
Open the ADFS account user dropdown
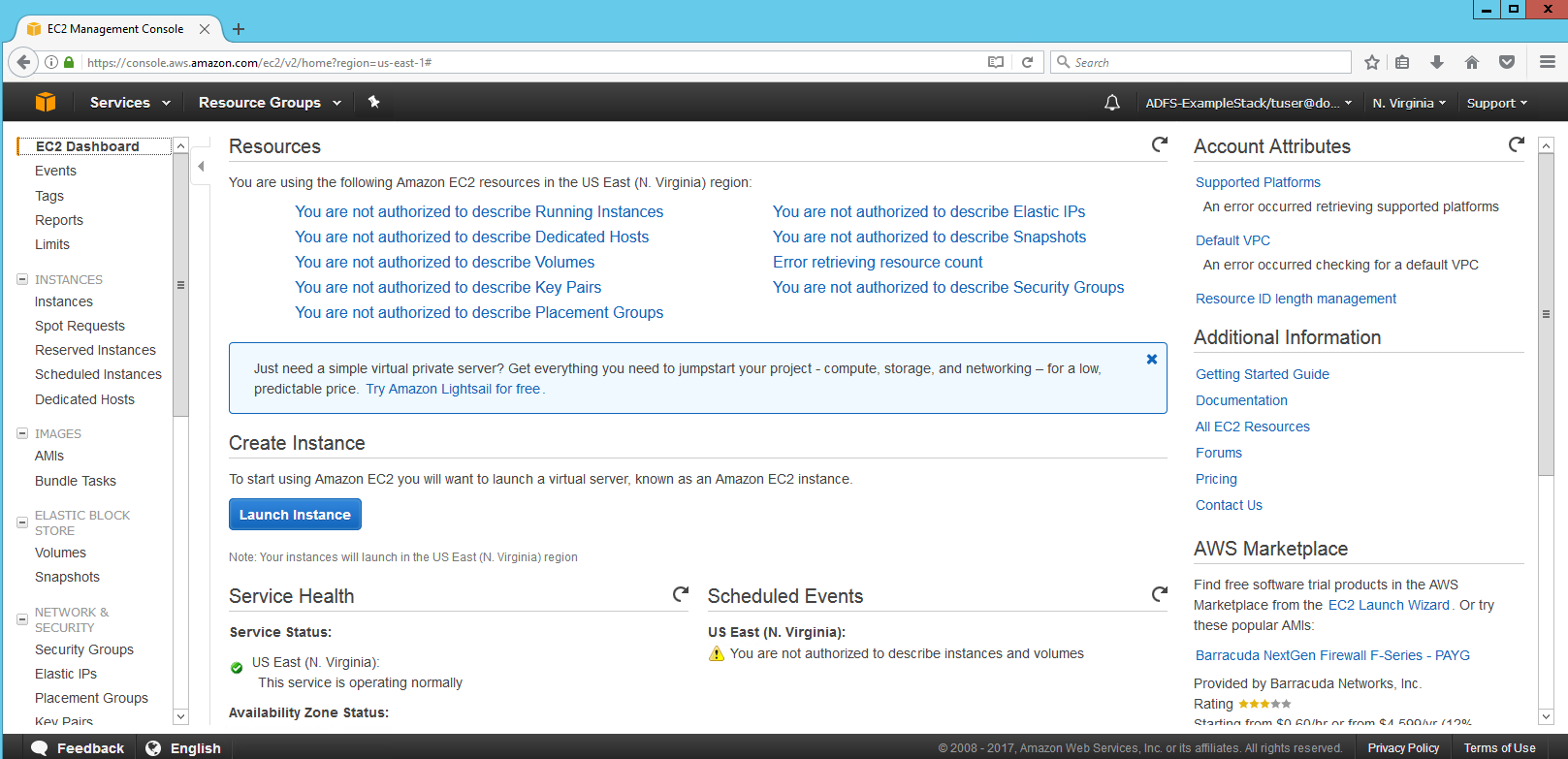click(1249, 103)
